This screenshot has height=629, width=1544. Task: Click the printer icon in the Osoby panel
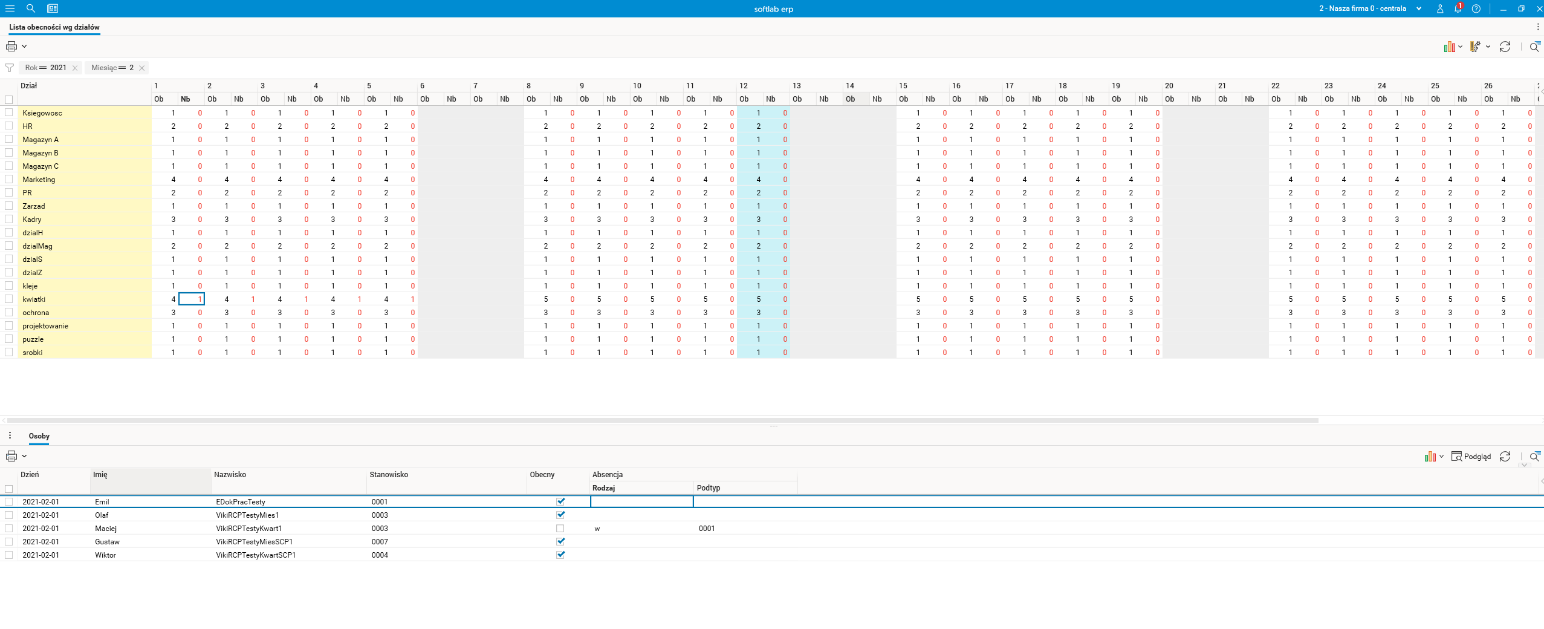click(x=12, y=456)
